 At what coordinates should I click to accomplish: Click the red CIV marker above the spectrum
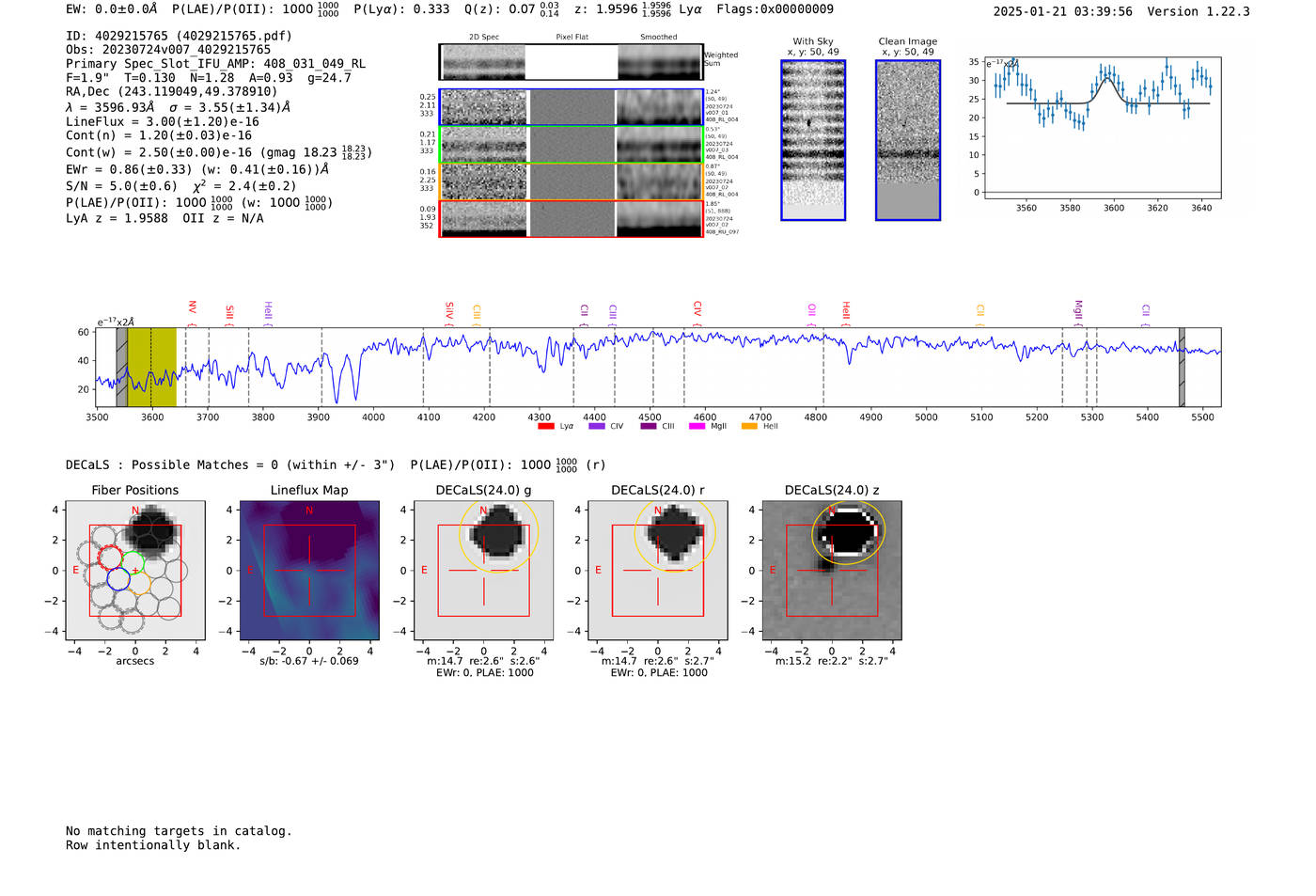697,308
